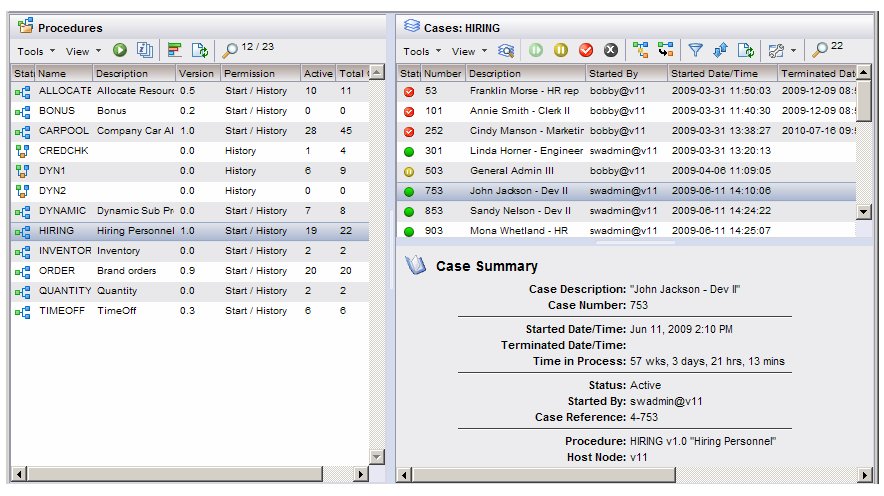Click the green resume cases icon
Screen dimensions: 884x496
[536, 50]
